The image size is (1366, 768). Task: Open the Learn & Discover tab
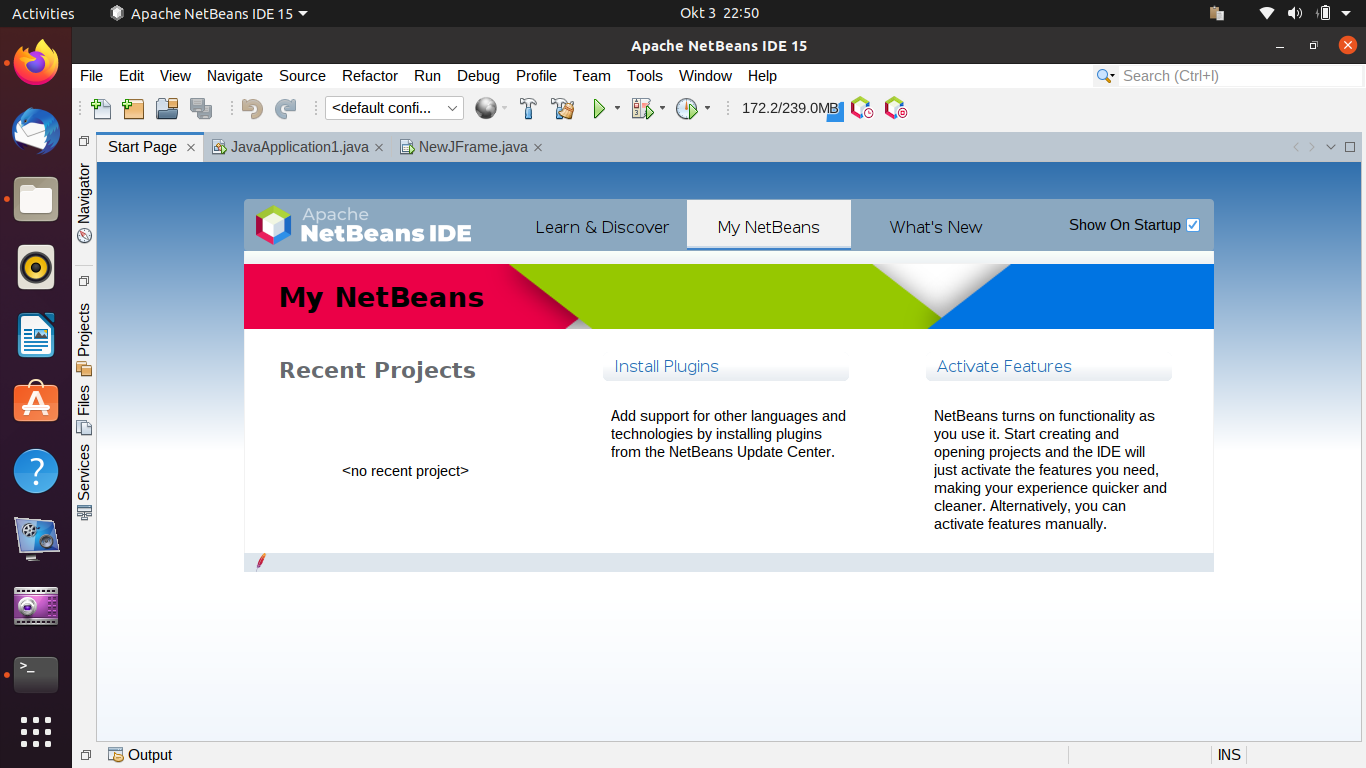point(602,227)
